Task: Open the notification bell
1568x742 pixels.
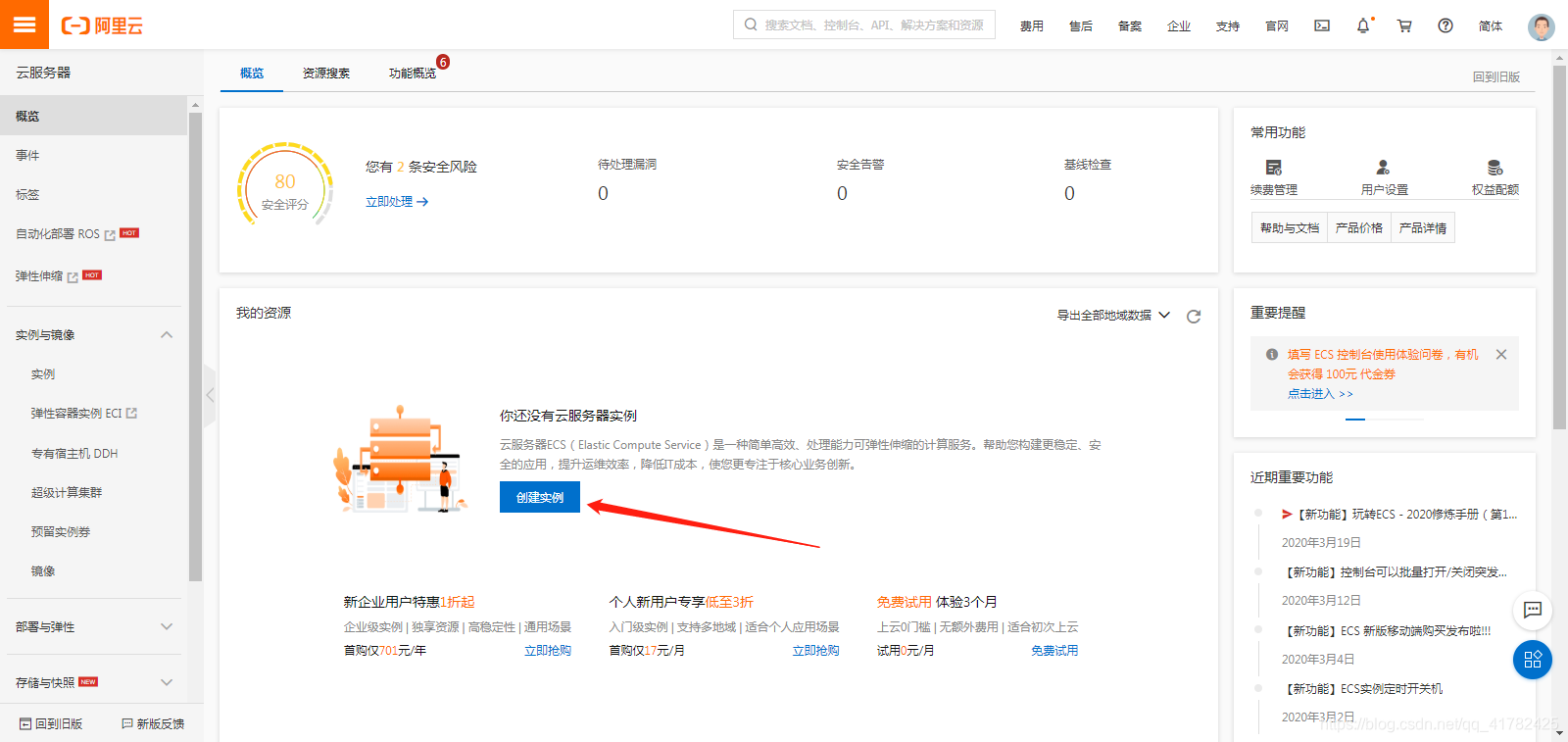Action: coord(1363,25)
